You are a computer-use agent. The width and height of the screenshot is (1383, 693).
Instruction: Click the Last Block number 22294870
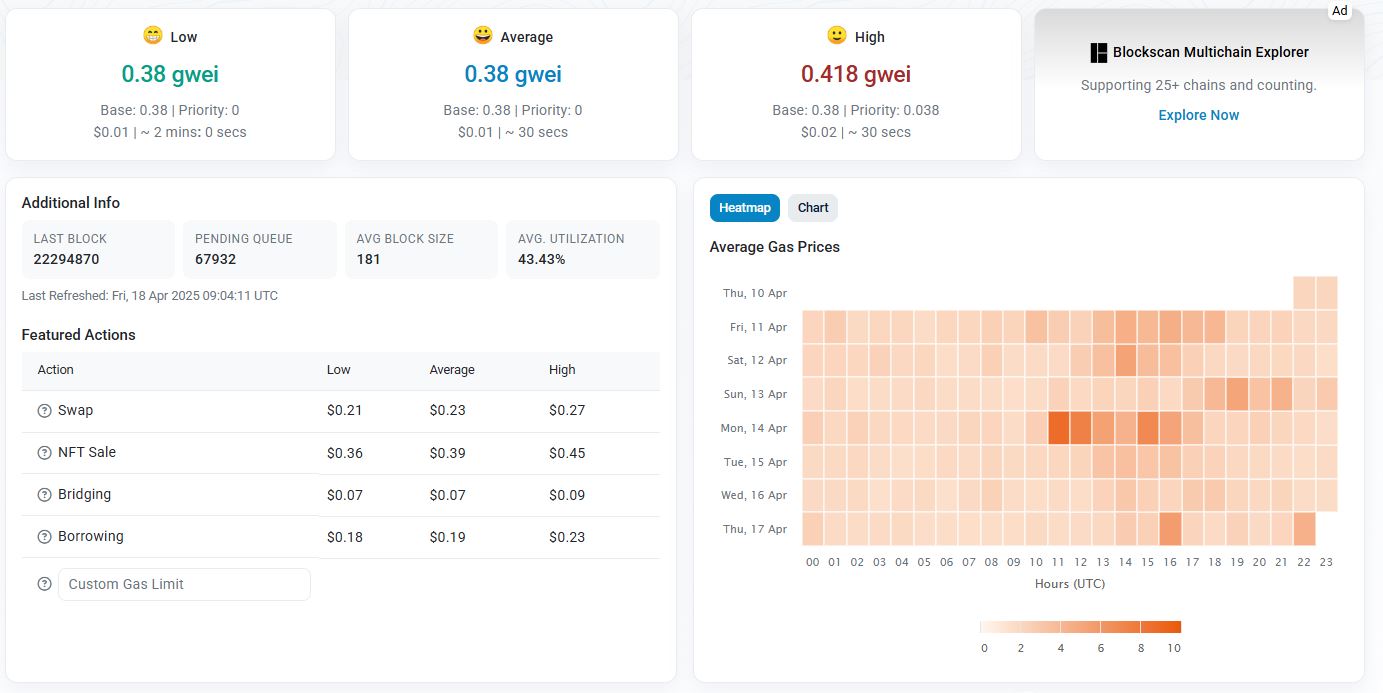[66, 259]
